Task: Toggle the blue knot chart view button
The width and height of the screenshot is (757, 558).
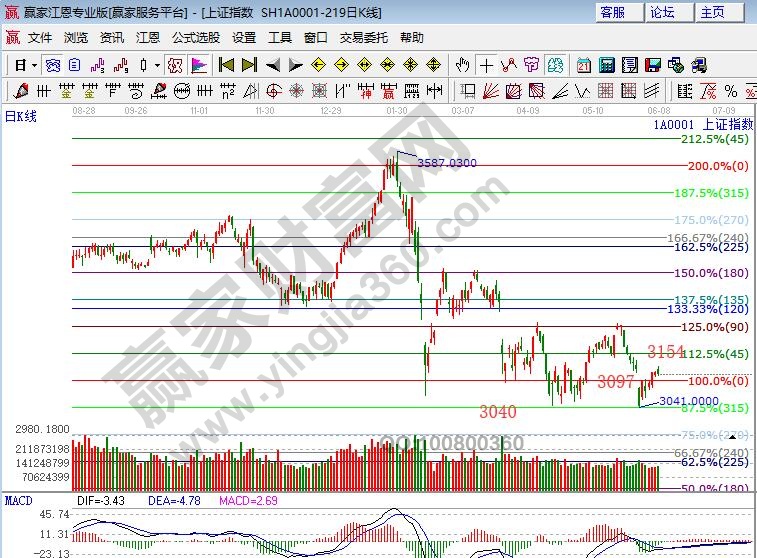Action: (x=52, y=65)
